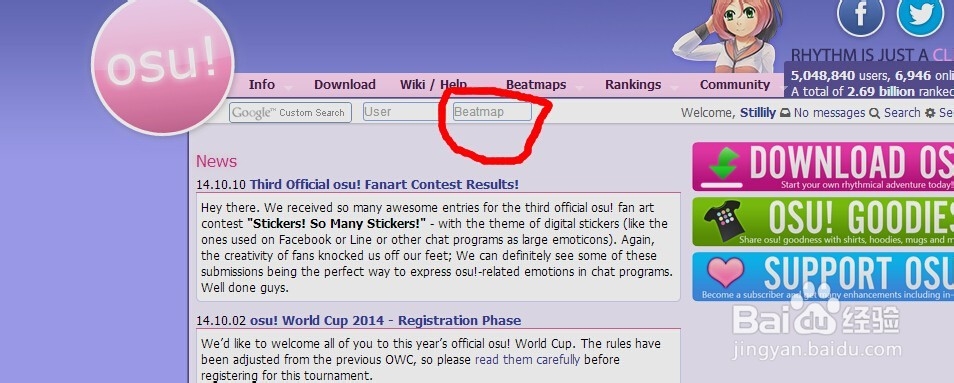954x383 pixels.
Task: Click the 'RHYTHM IS JUST A' slogan
Action: pyautogui.click(x=860, y=55)
